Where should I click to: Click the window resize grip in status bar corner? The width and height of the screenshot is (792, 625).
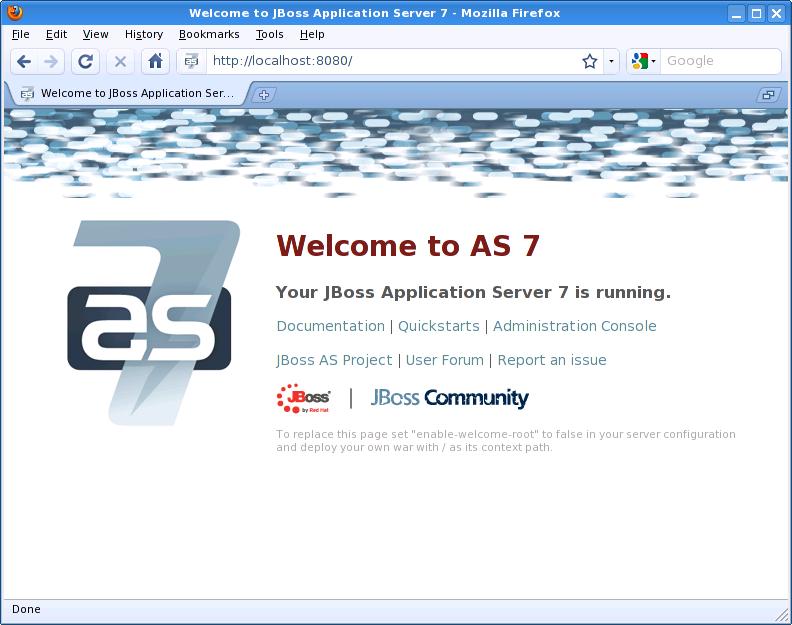tap(782, 614)
